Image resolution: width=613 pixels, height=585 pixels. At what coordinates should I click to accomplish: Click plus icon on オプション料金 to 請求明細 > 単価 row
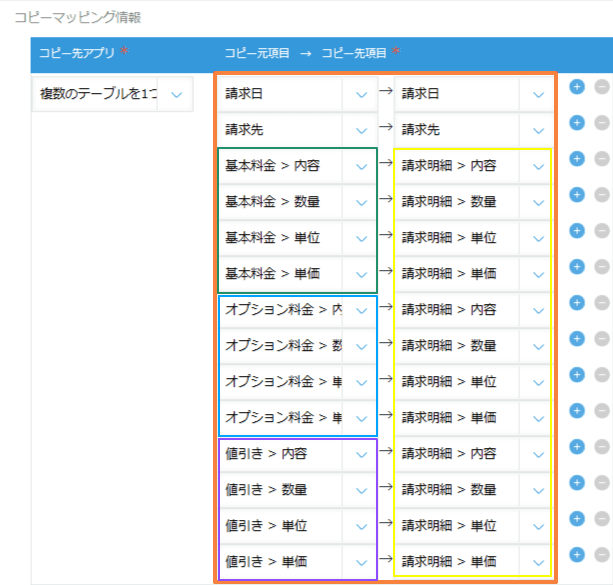point(577,411)
